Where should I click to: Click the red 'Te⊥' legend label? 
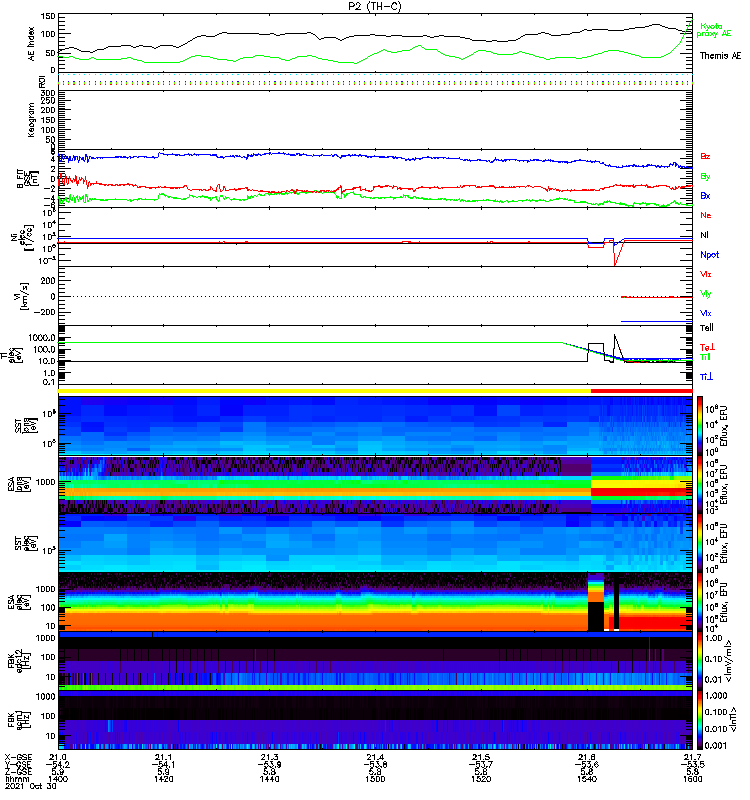pos(707,347)
